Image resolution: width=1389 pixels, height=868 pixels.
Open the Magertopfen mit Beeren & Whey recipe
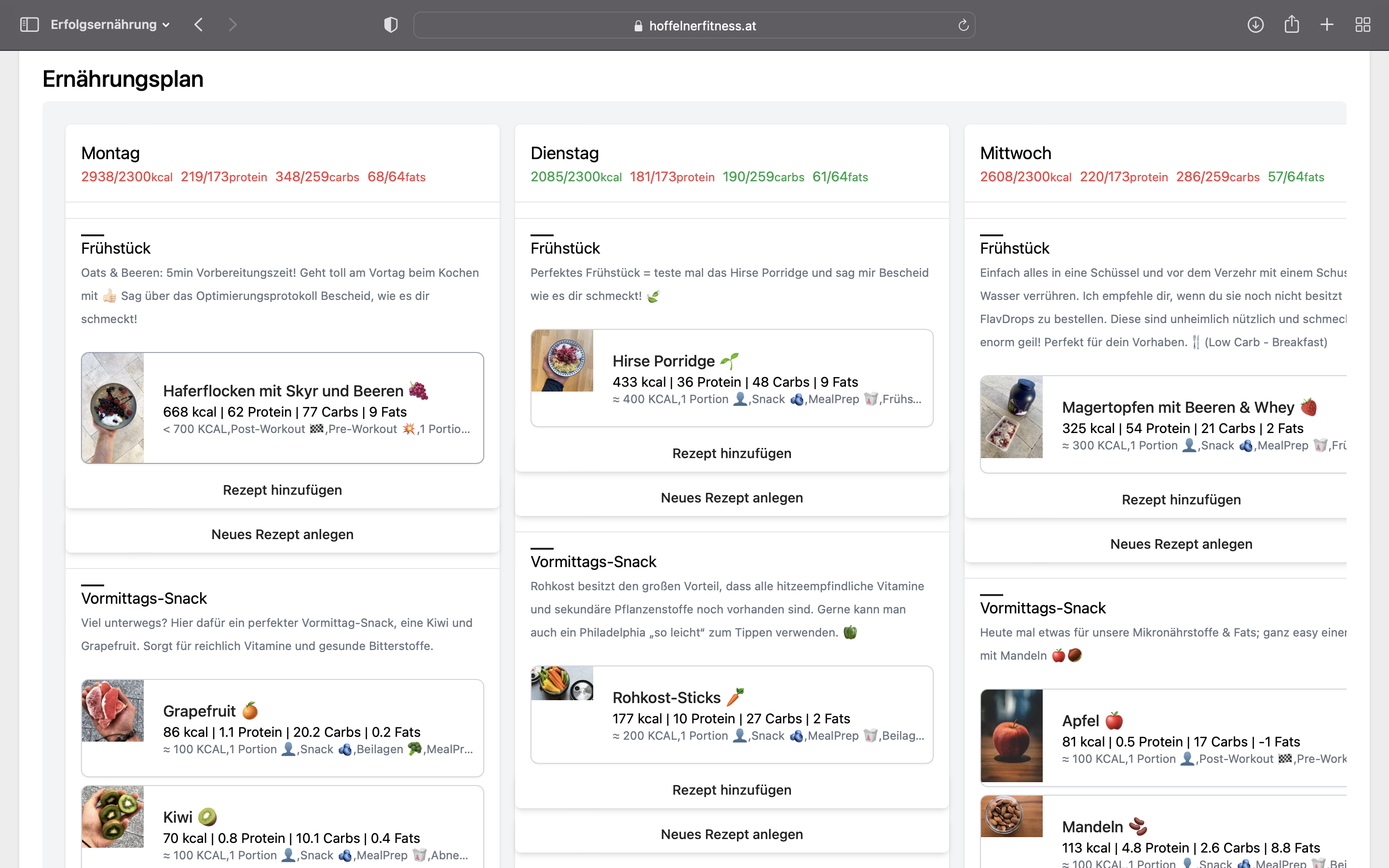pos(1163,424)
